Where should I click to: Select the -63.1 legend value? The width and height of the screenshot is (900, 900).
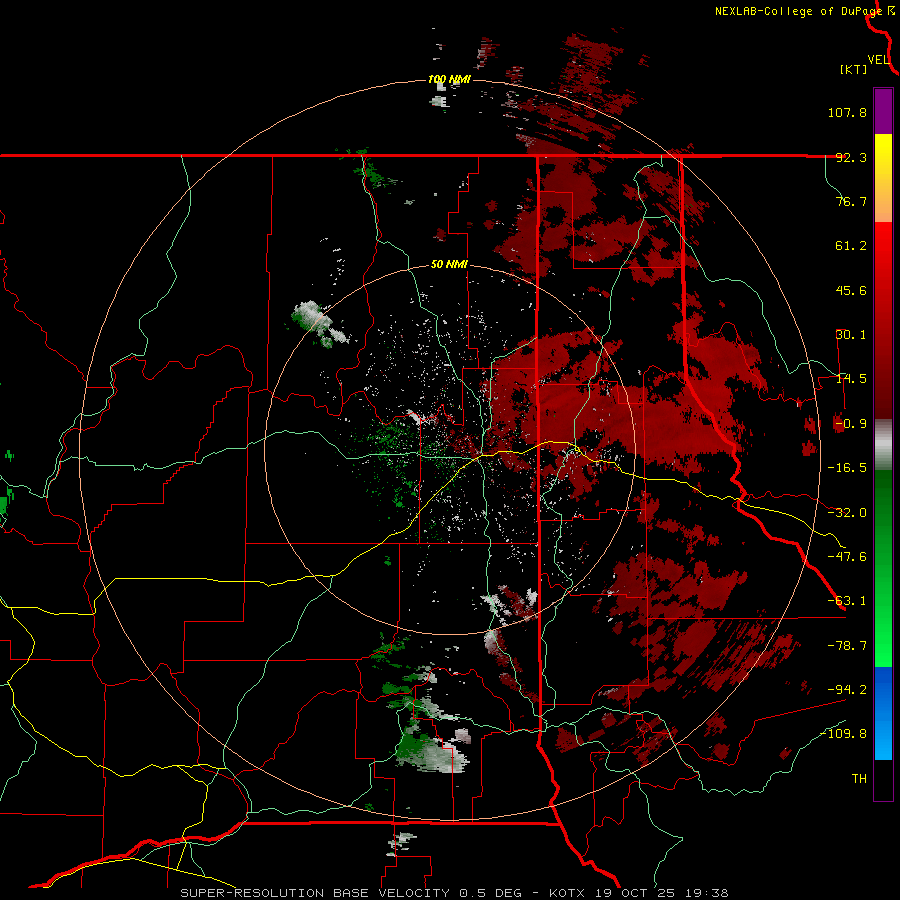point(847,601)
